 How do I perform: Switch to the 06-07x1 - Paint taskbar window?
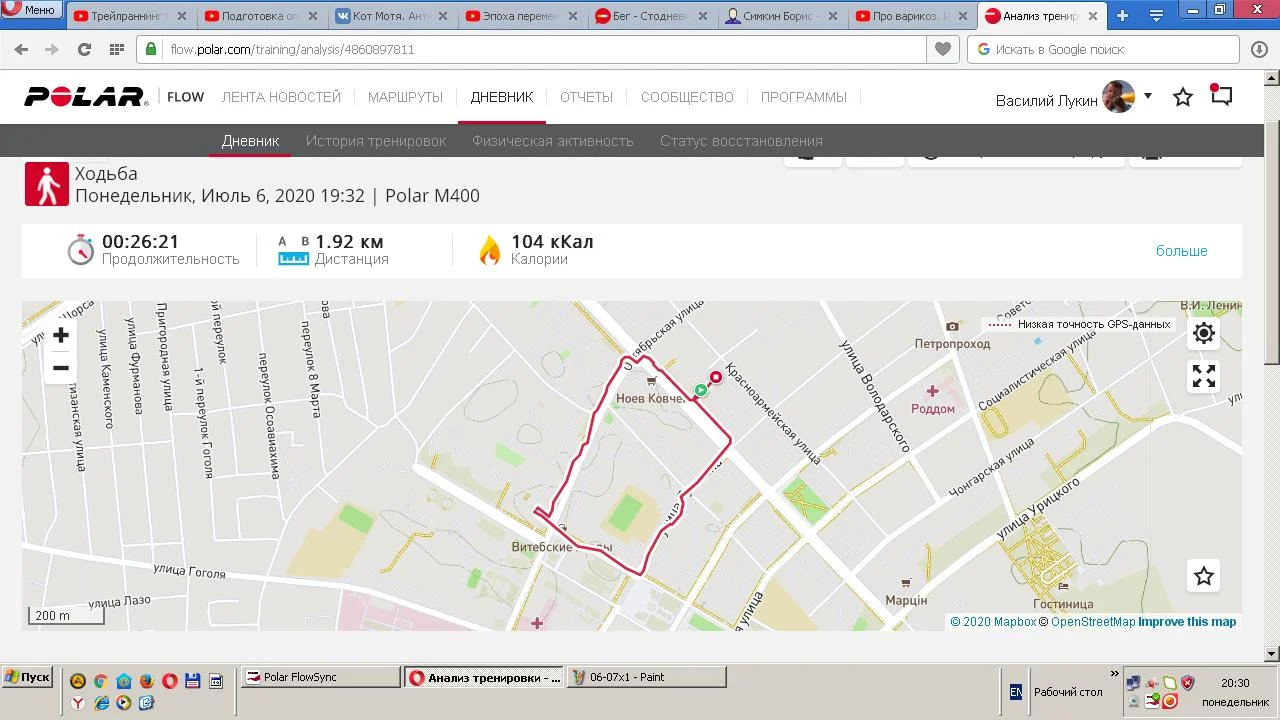(x=646, y=677)
